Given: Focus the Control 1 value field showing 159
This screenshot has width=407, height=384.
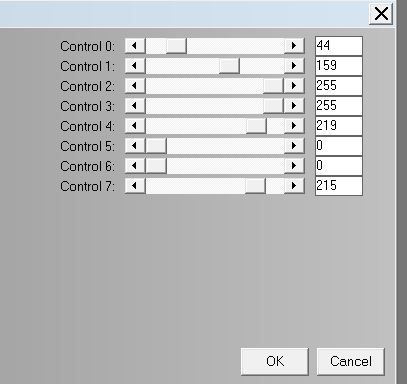Looking at the screenshot, I should coord(339,66).
